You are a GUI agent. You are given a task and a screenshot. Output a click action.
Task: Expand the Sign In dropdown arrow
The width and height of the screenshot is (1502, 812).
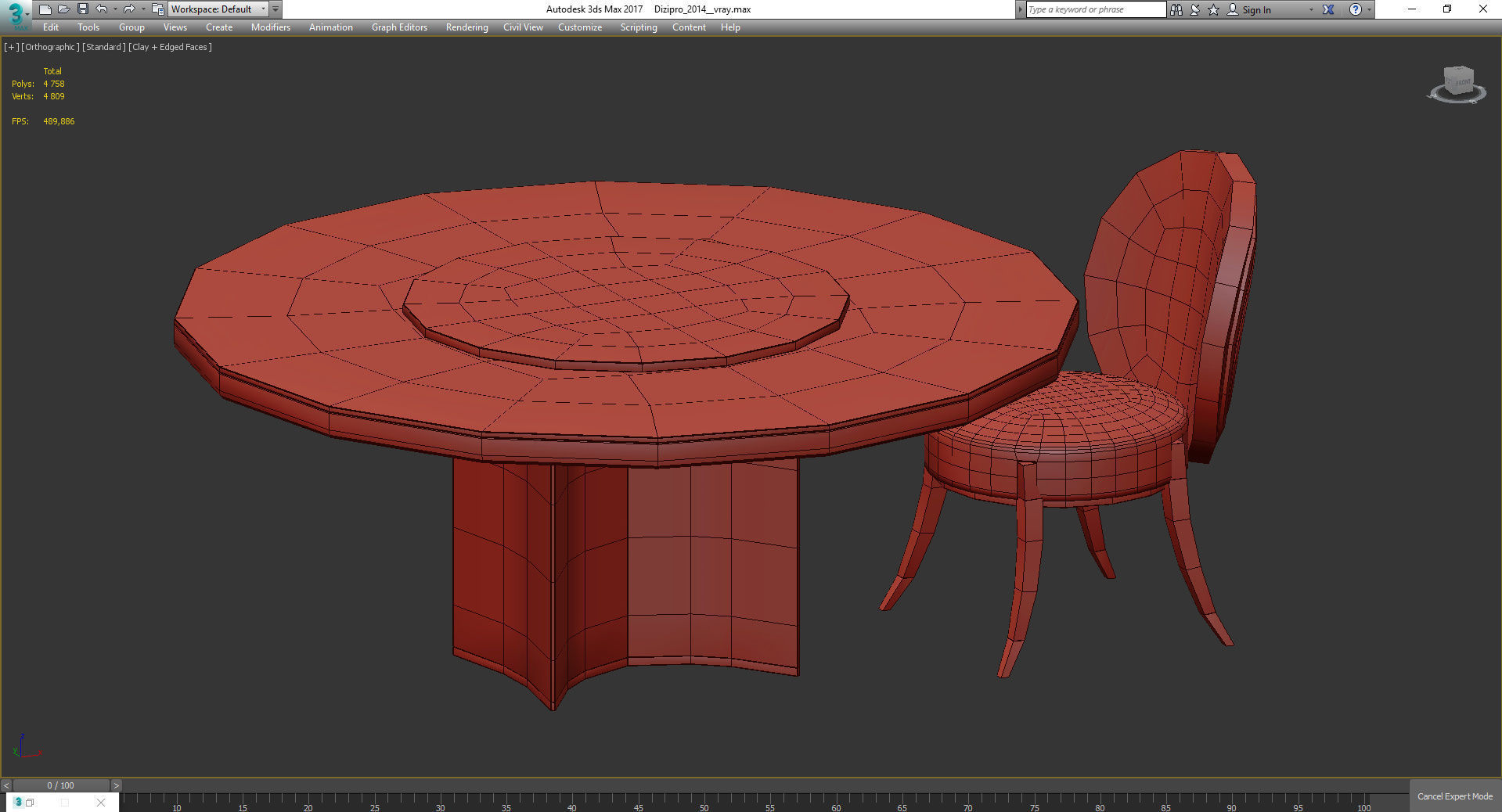click(1311, 9)
